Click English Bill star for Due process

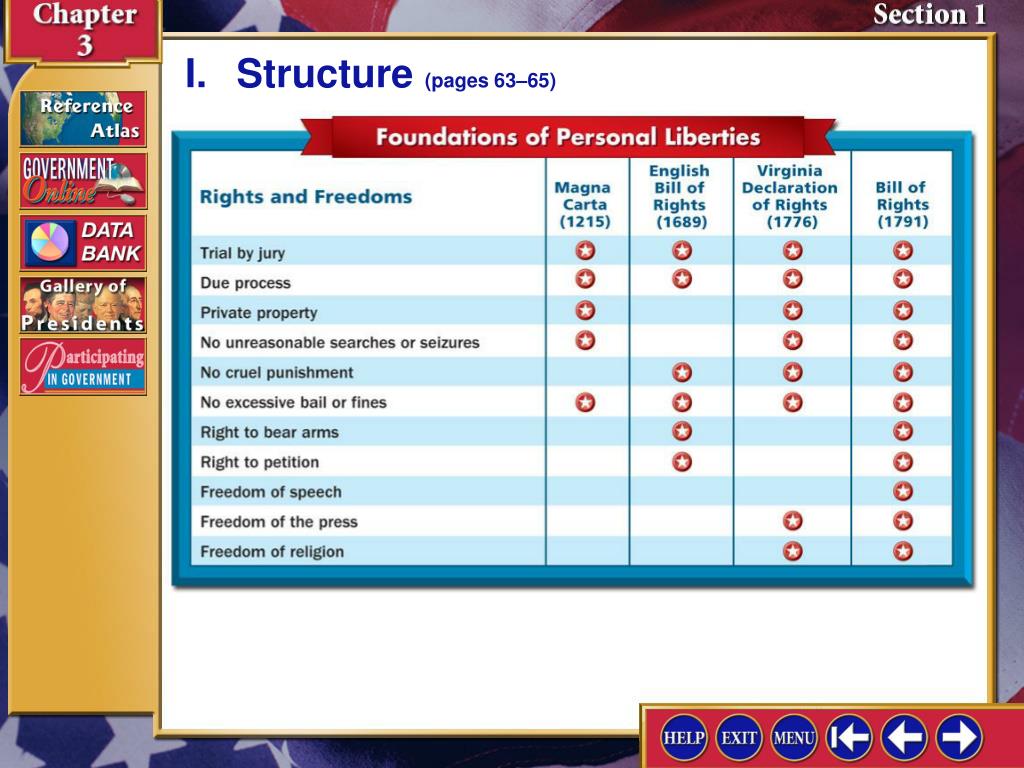pyautogui.click(x=682, y=279)
